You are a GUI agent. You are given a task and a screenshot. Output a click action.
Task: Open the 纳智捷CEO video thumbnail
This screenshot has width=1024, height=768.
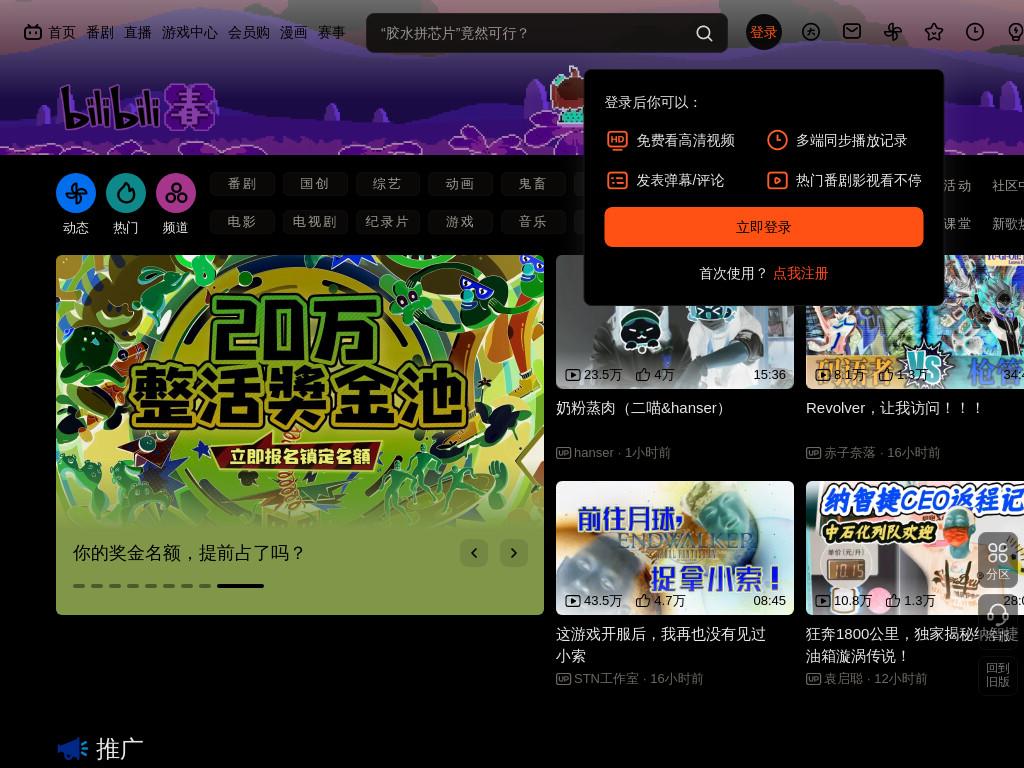pyautogui.click(x=915, y=548)
